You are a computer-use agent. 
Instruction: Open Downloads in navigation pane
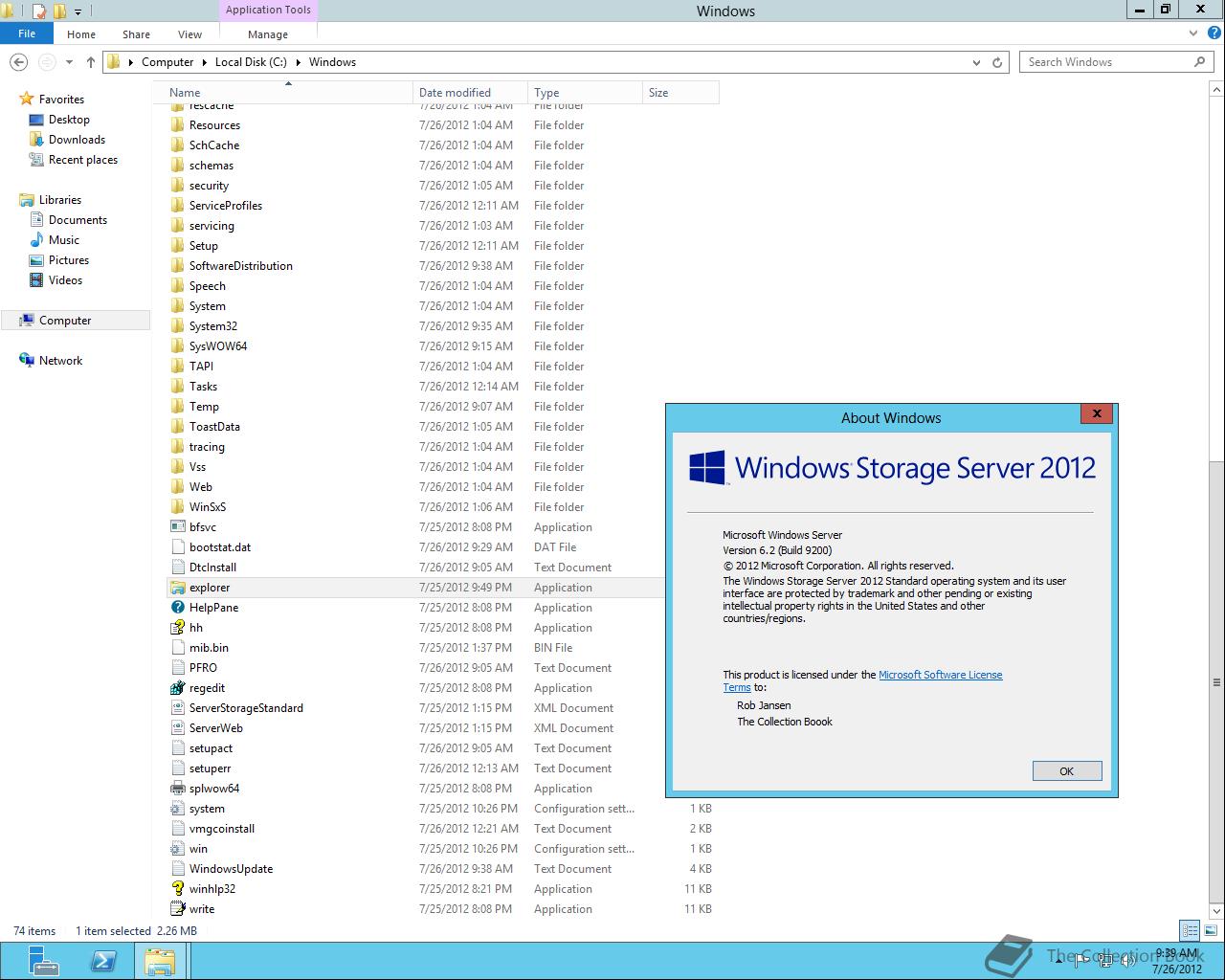click(x=77, y=140)
